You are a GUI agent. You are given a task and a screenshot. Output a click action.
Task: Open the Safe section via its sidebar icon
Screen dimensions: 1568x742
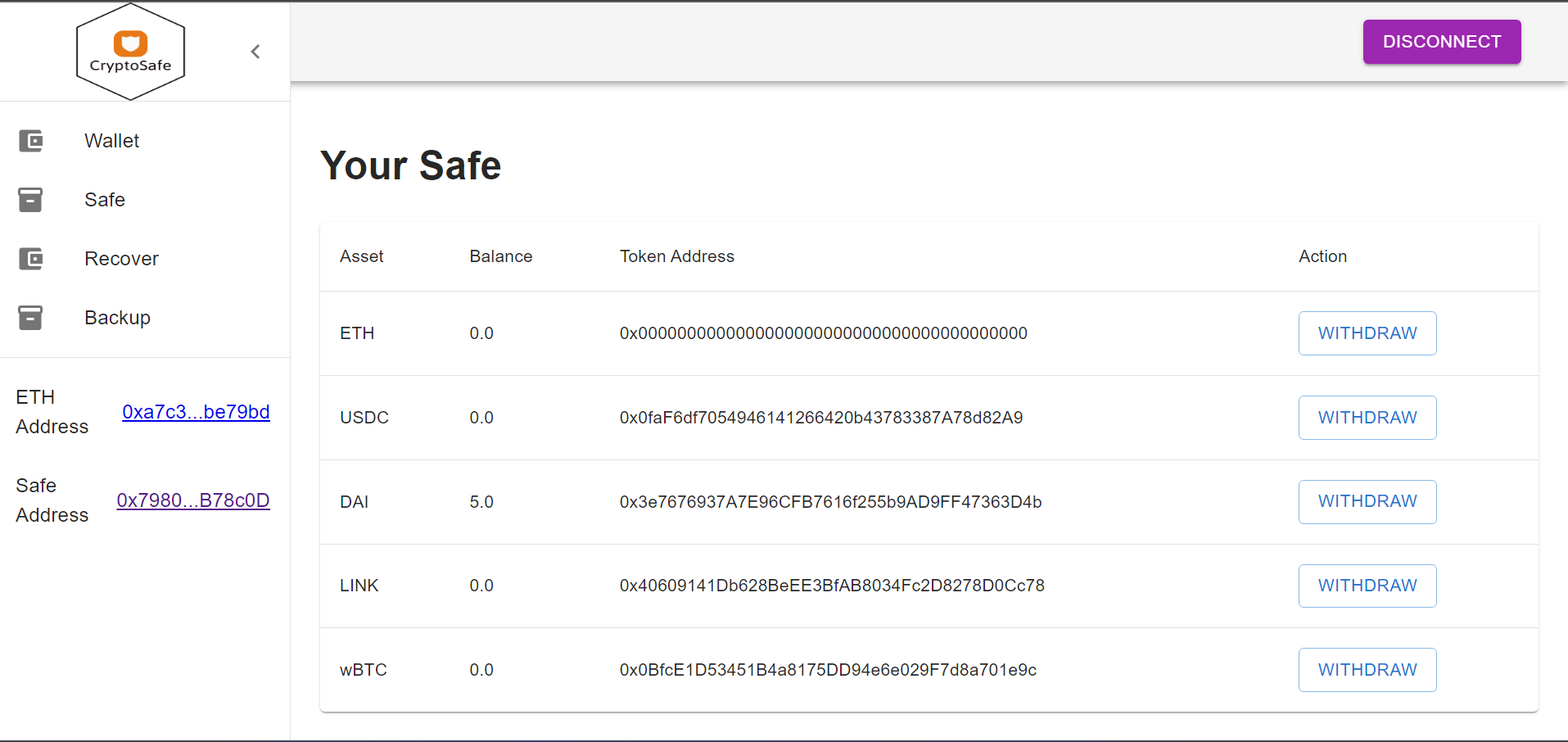click(x=31, y=199)
